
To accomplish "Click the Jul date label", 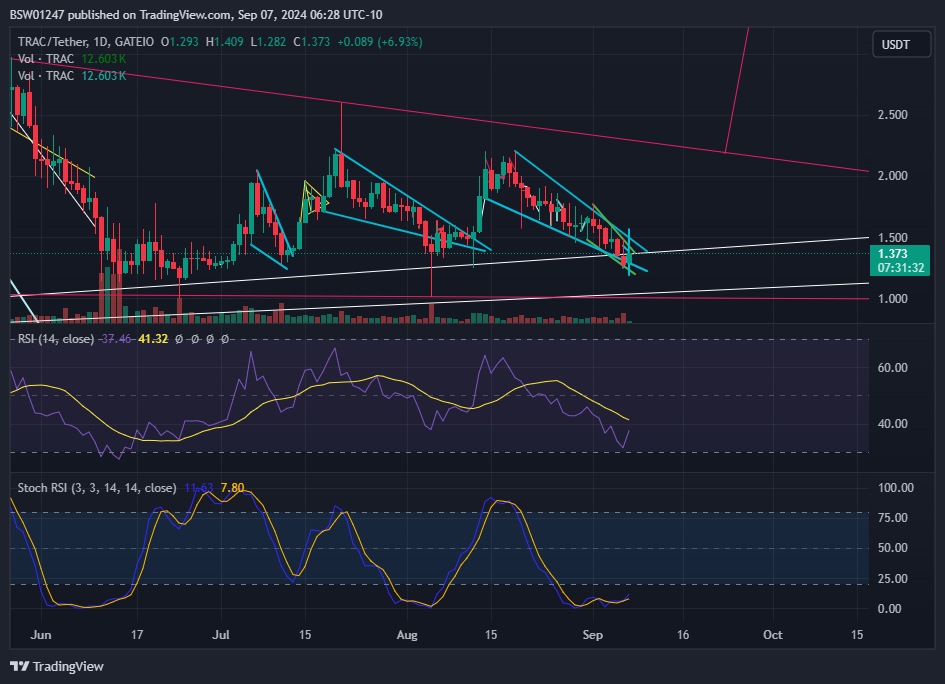I will (x=221, y=635).
